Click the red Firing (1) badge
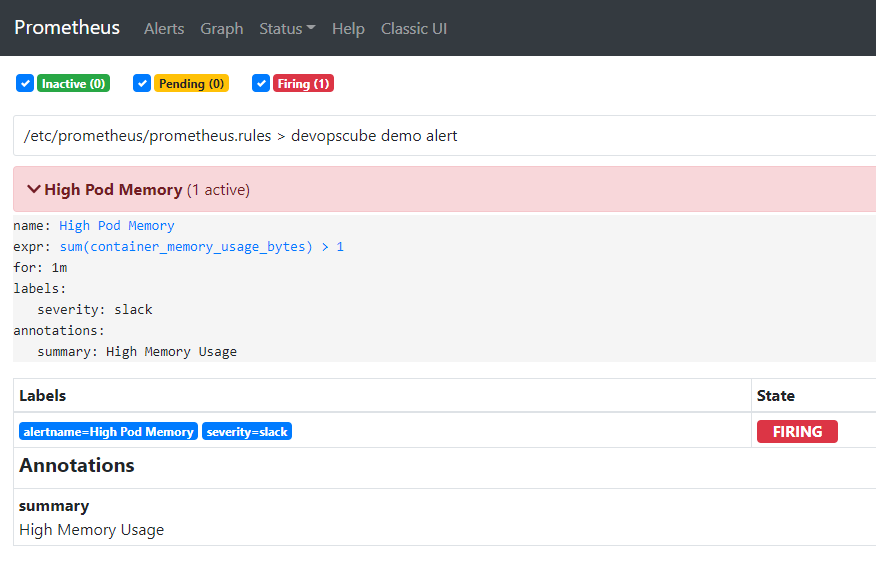Viewport: 876px width, 586px height. click(303, 83)
